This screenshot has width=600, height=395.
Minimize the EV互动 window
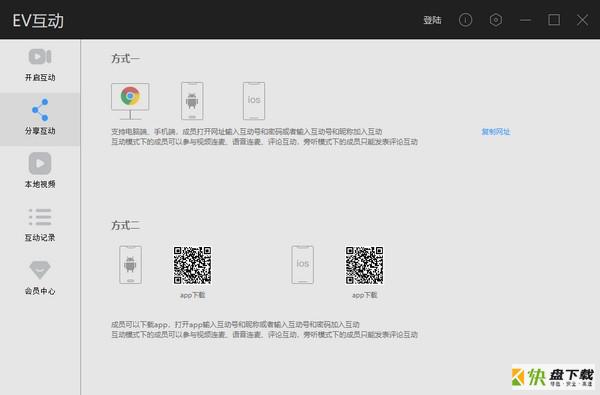(525, 20)
